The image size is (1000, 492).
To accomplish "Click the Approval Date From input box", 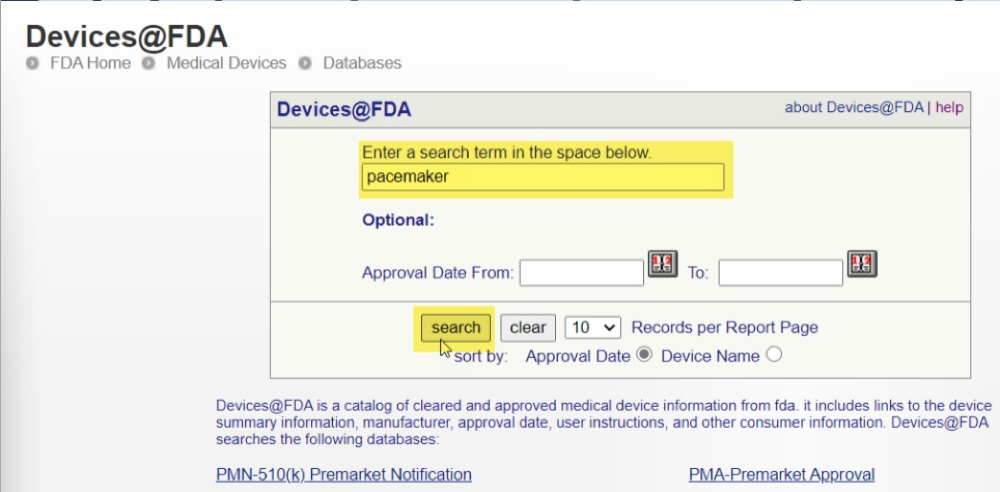I will click(581, 272).
